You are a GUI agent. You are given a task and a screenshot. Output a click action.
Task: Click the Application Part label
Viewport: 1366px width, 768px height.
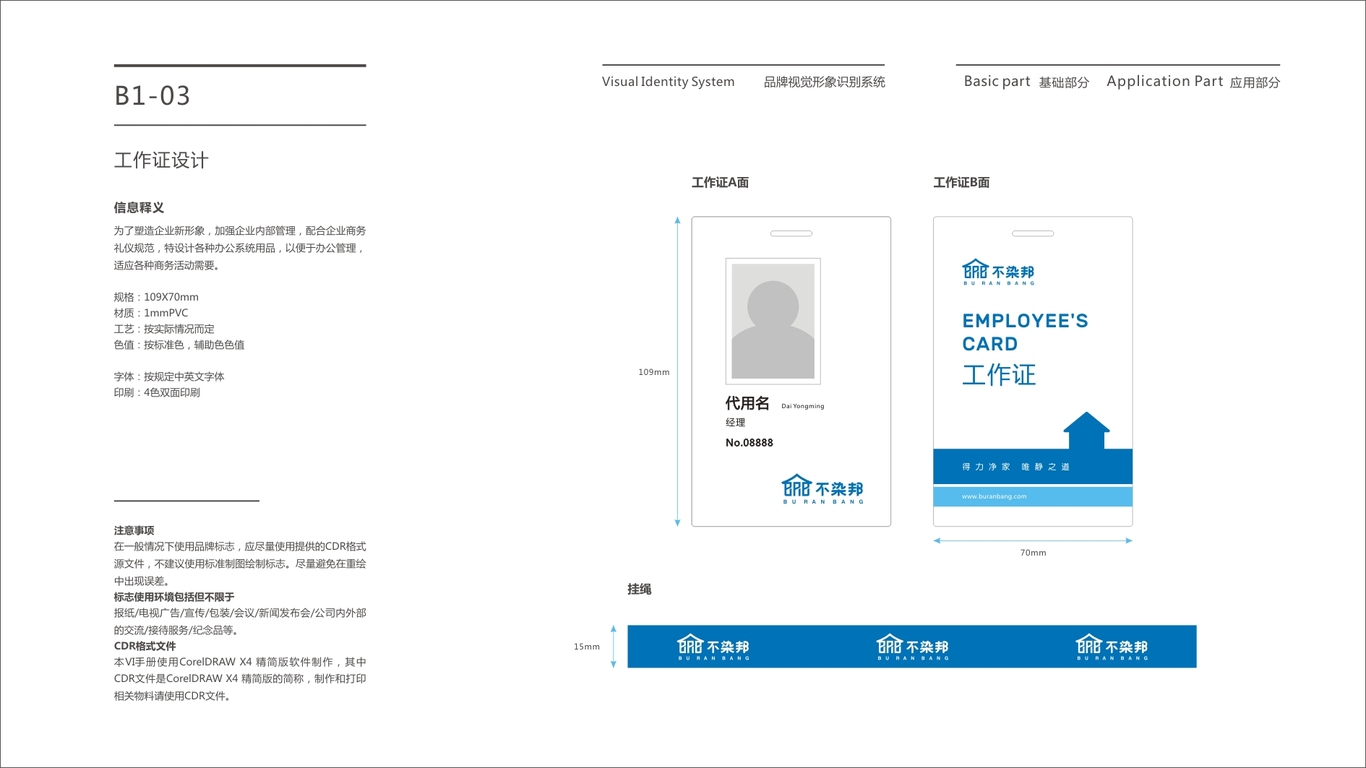pos(1165,81)
